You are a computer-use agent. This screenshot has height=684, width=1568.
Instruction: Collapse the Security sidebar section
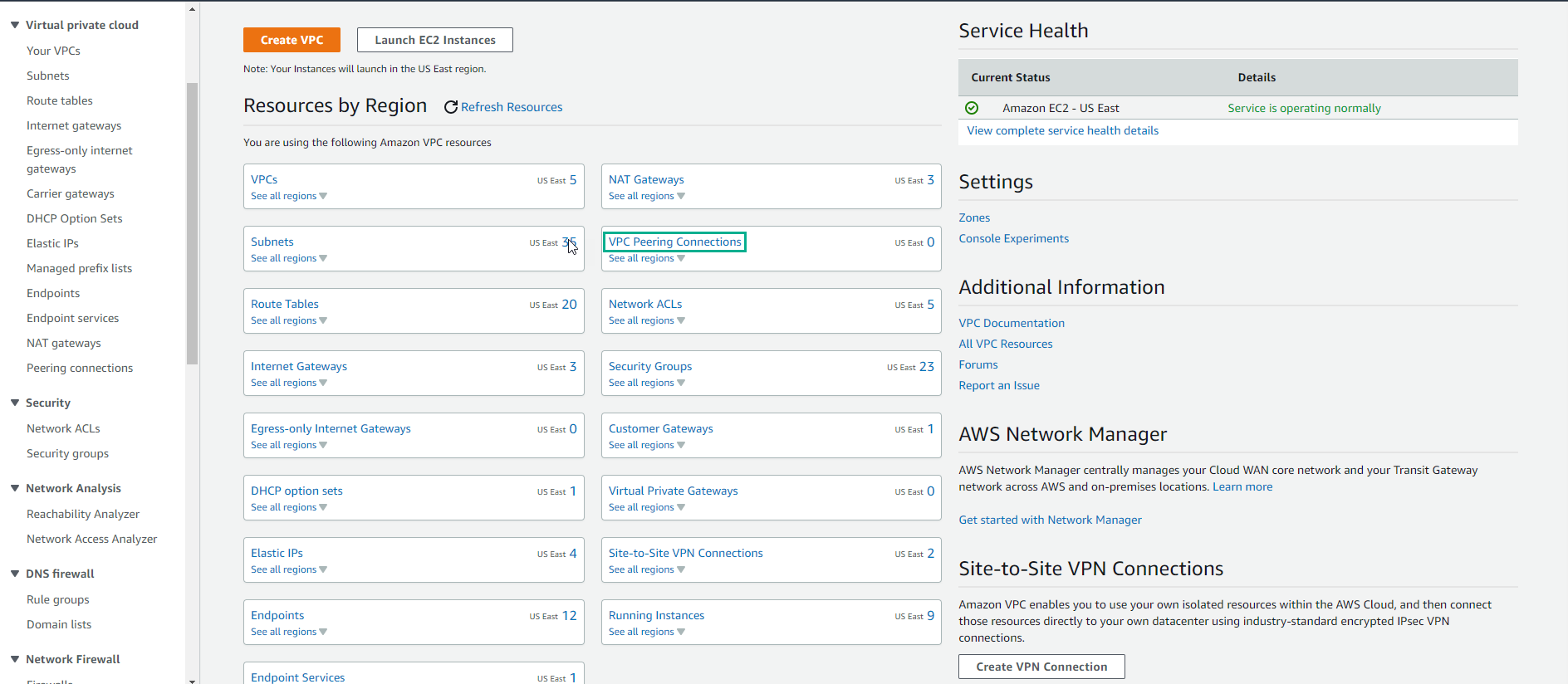15,403
